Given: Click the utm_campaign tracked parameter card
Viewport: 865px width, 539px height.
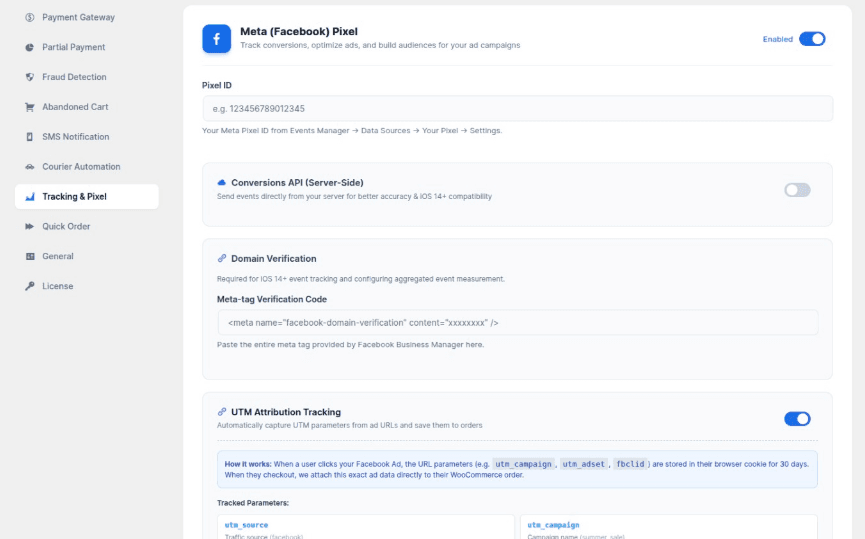Looking at the screenshot, I should pos(669,527).
